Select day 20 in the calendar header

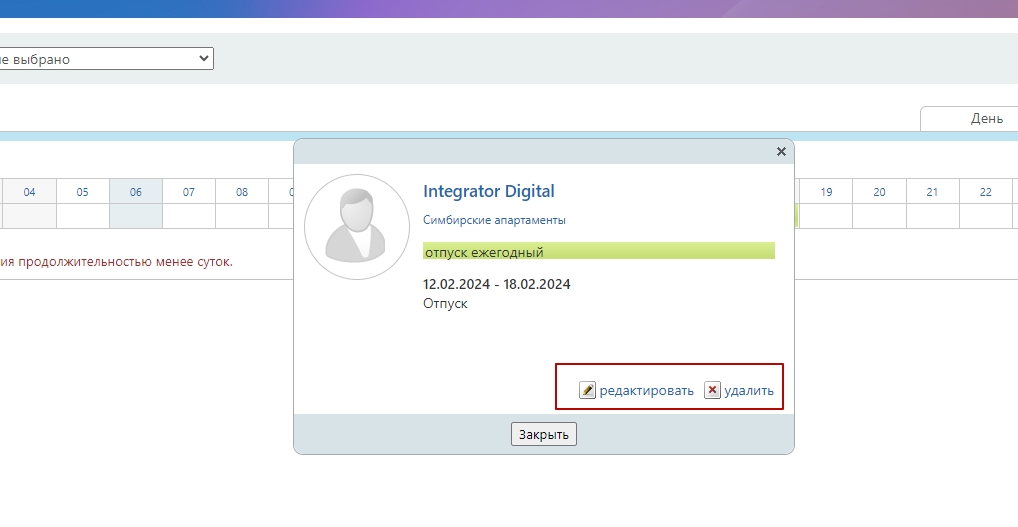(879, 192)
